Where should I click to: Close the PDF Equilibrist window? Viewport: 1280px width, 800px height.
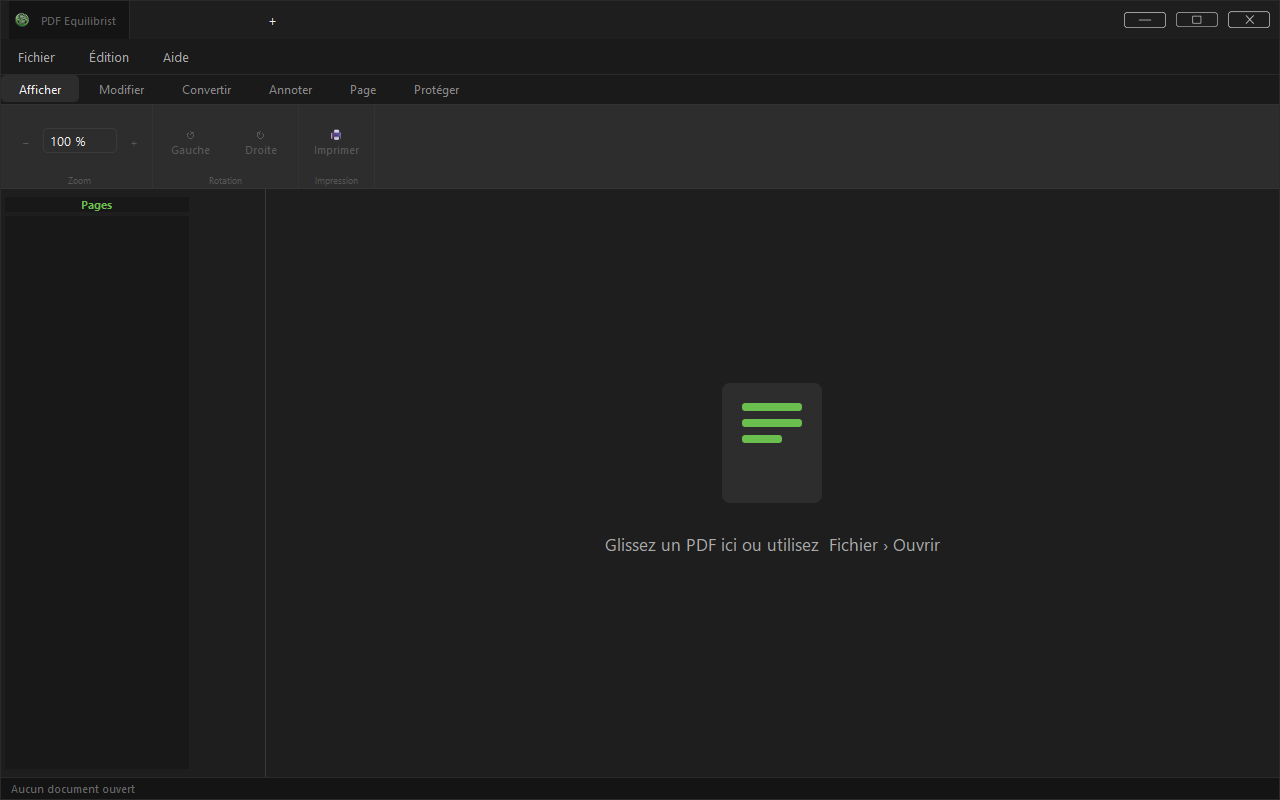coord(1249,19)
